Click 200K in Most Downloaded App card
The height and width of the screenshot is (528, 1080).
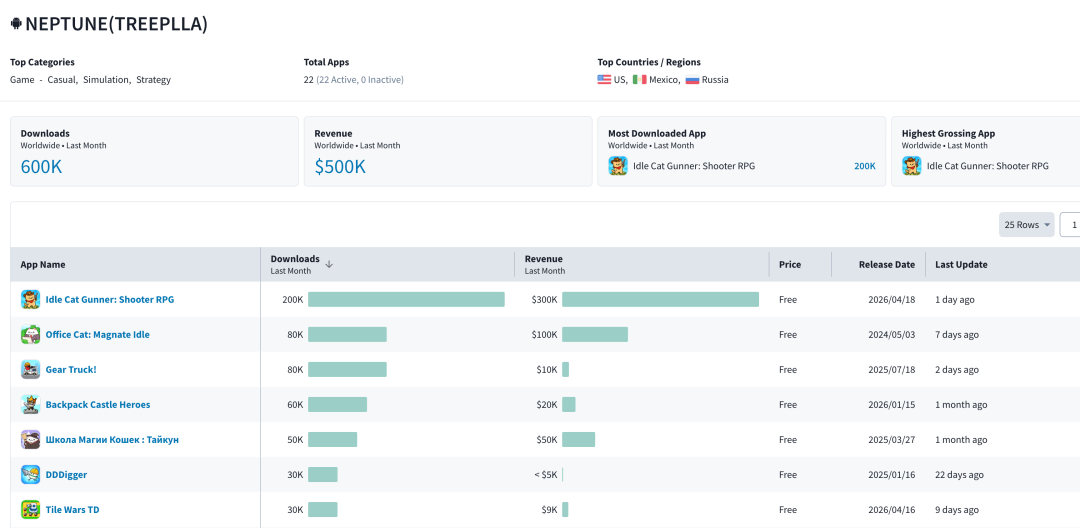[865, 166]
